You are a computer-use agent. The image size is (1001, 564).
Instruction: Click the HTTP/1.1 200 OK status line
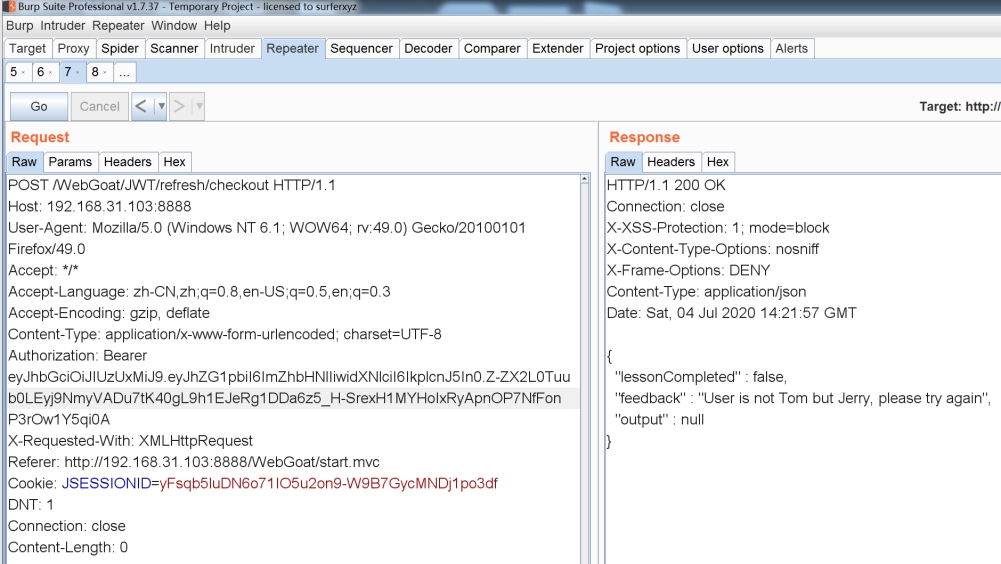click(x=666, y=185)
